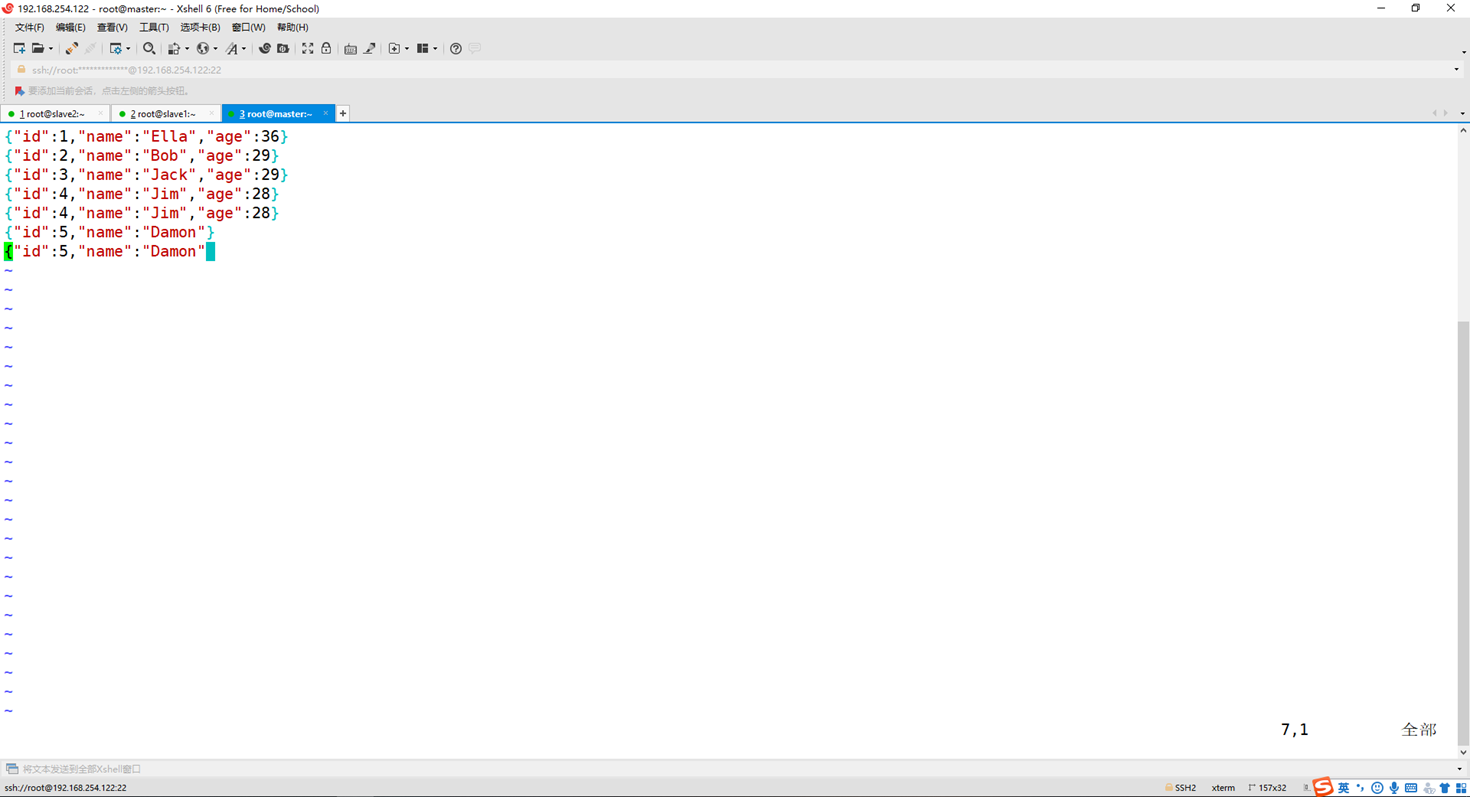Click the Xmanager toolbar icon next to Xftp

pyautogui.click(x=283, y=48)
